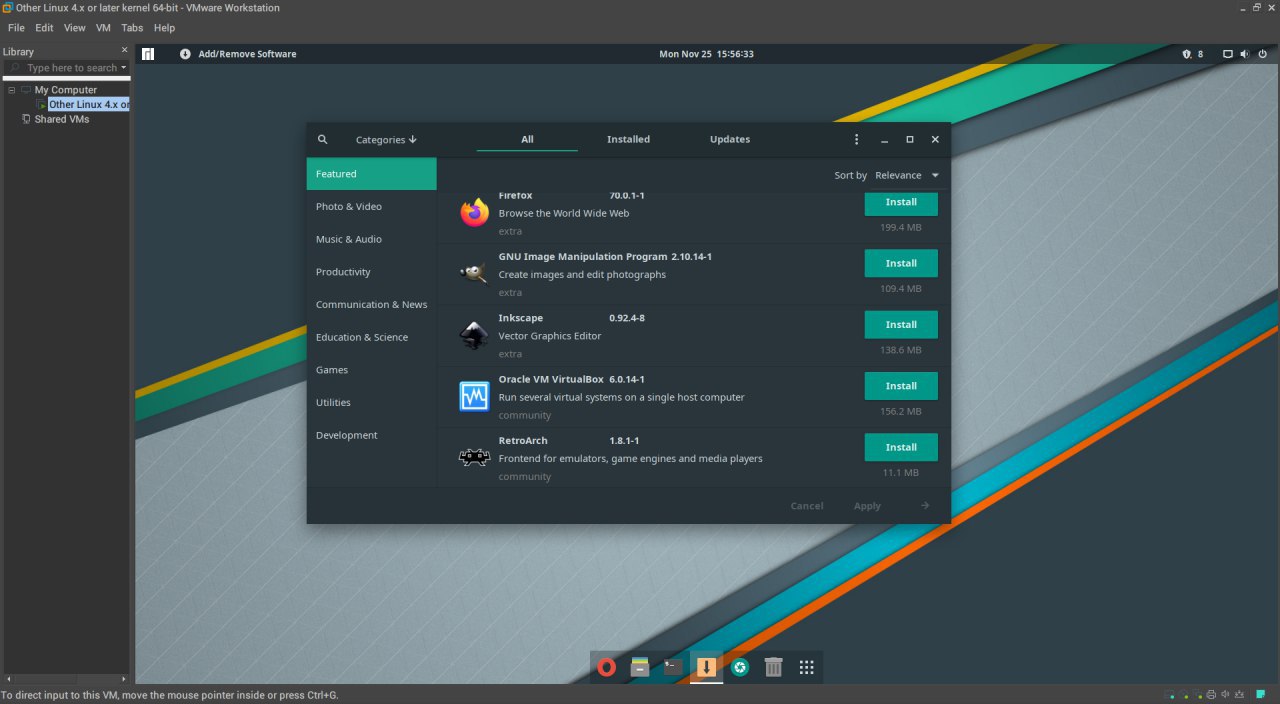Select the Development category
The image size is (1280, 704).
pos(372,436)
